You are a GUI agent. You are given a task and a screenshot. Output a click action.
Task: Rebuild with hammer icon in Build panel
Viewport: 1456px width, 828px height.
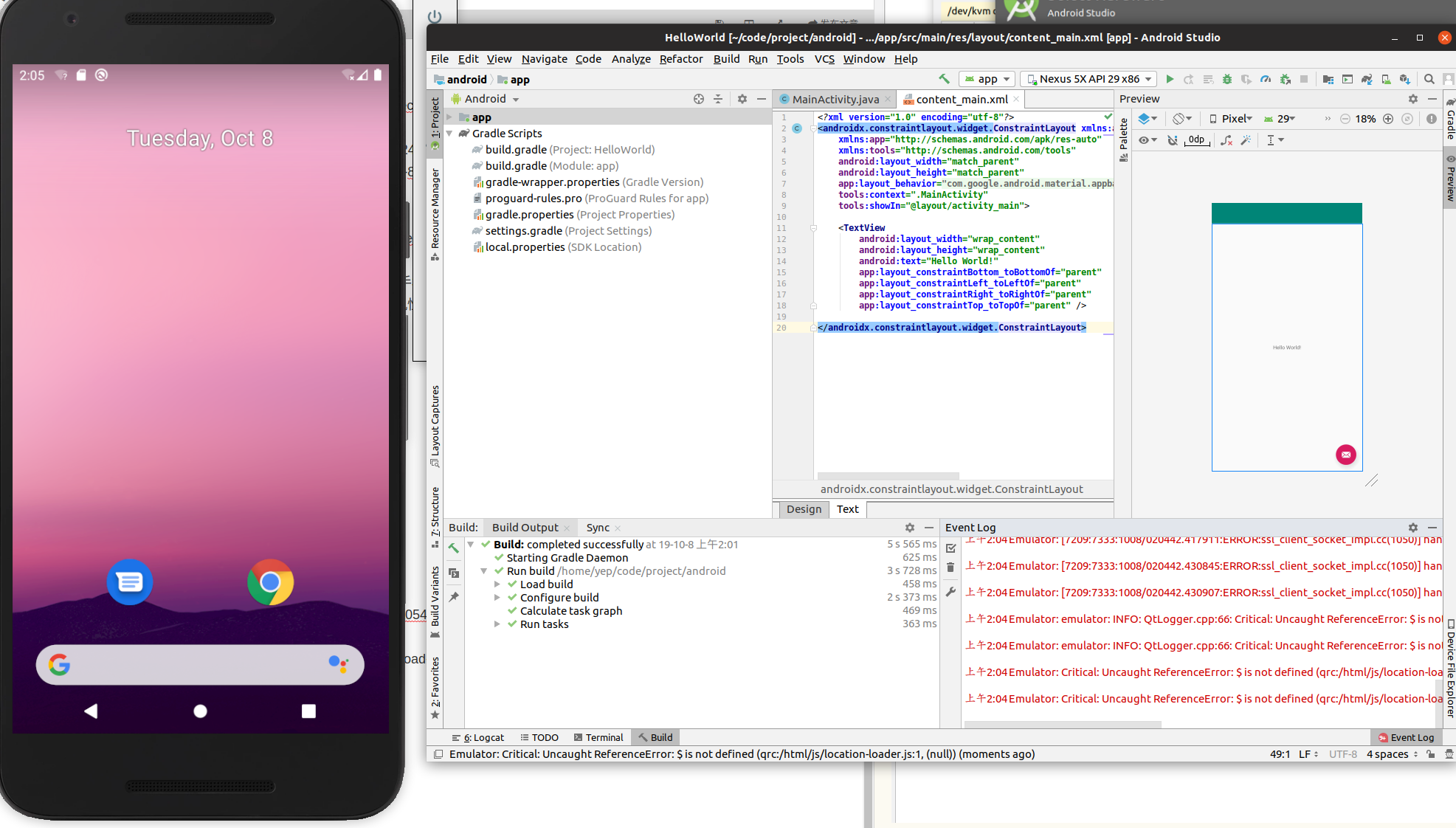[x=454, y=548]
